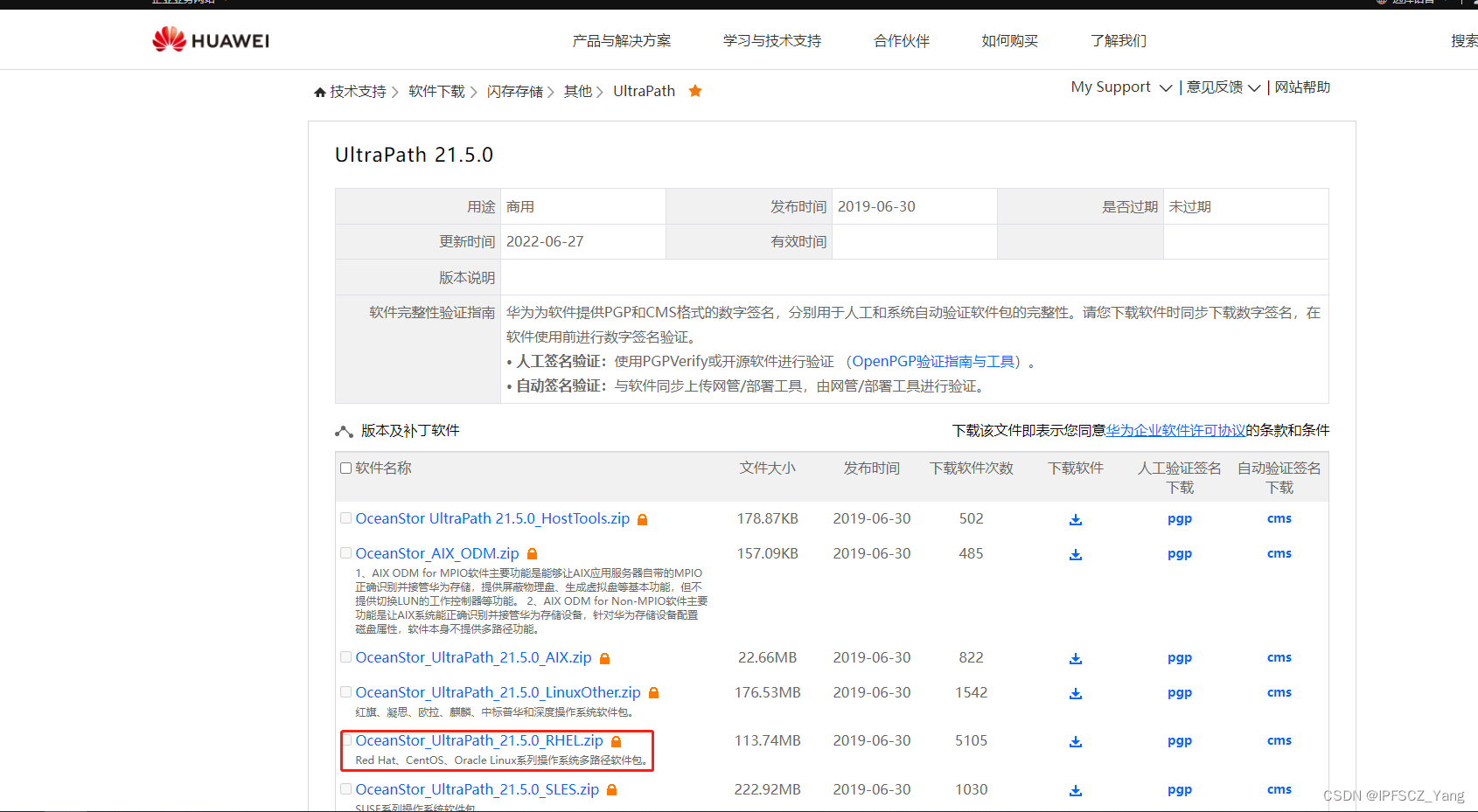Download cms signature for UltraPath_21.5.0_AIX.zip

(x=1279, y=657)
